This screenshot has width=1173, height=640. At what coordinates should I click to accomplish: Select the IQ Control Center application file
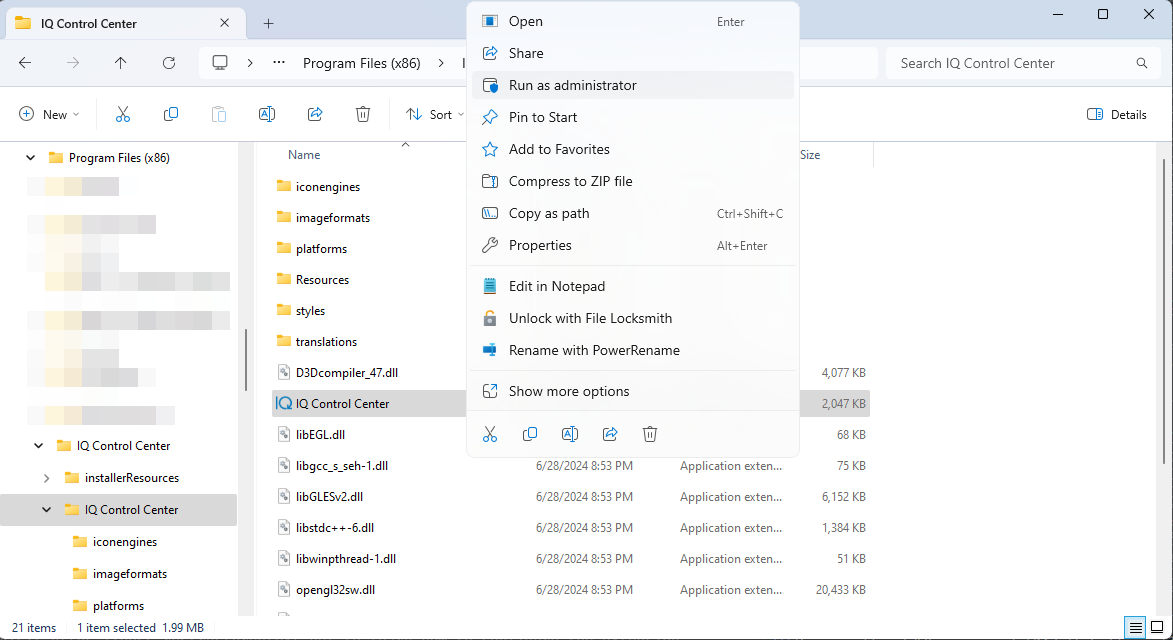point(571,404)
